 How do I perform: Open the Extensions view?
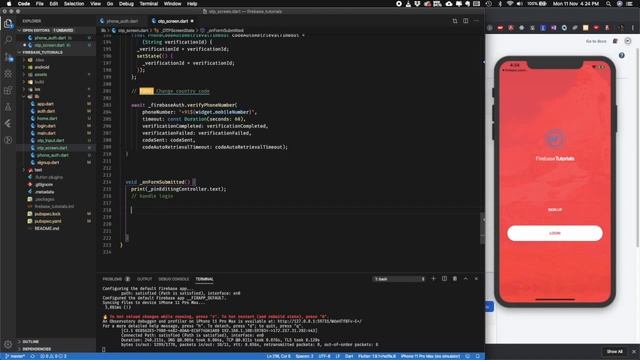click(x=8, y=90)
